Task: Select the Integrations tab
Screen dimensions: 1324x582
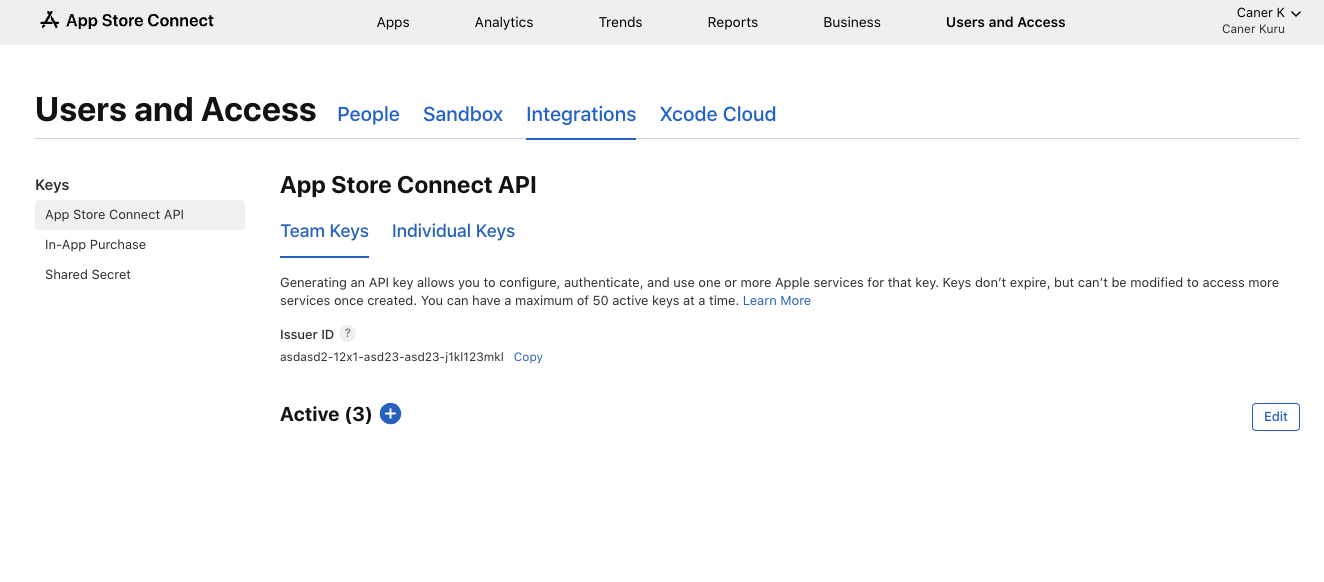Action: (581, 114)
